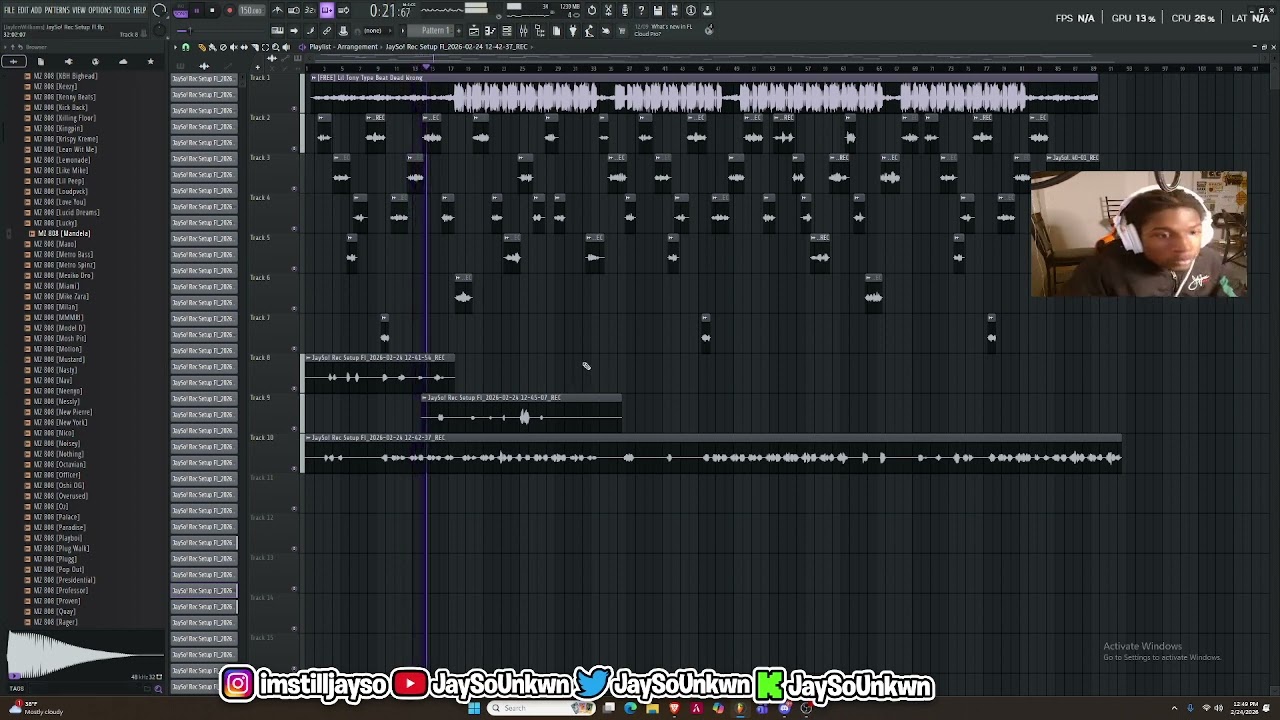Toggle Pattern/Song mode switch
This screenshot has width=1280, height=720.
[181, 10]
